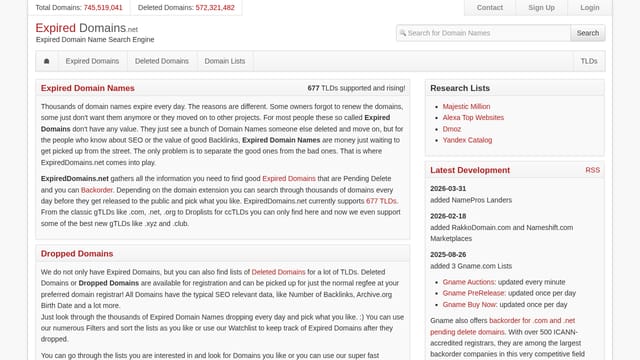Open the Contact page
This screenshot has width=640, height=360.
490,8
